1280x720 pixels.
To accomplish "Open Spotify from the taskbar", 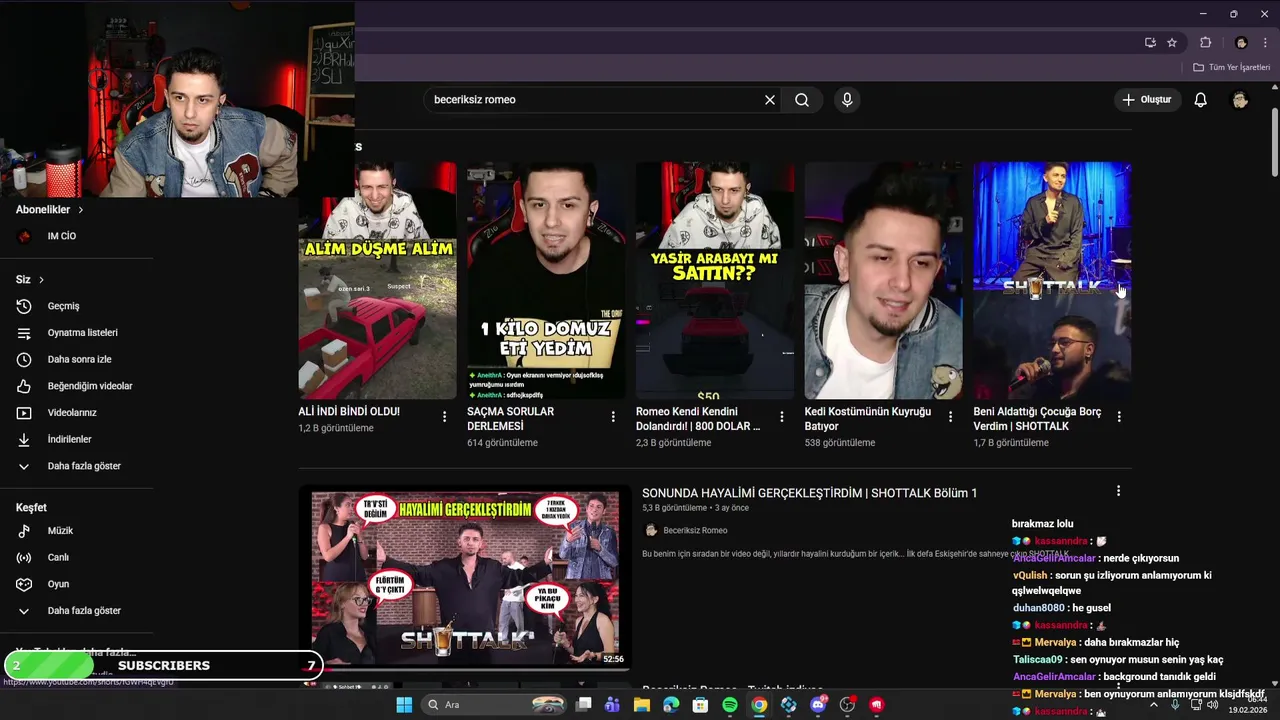I will click(x=730, y=705).
